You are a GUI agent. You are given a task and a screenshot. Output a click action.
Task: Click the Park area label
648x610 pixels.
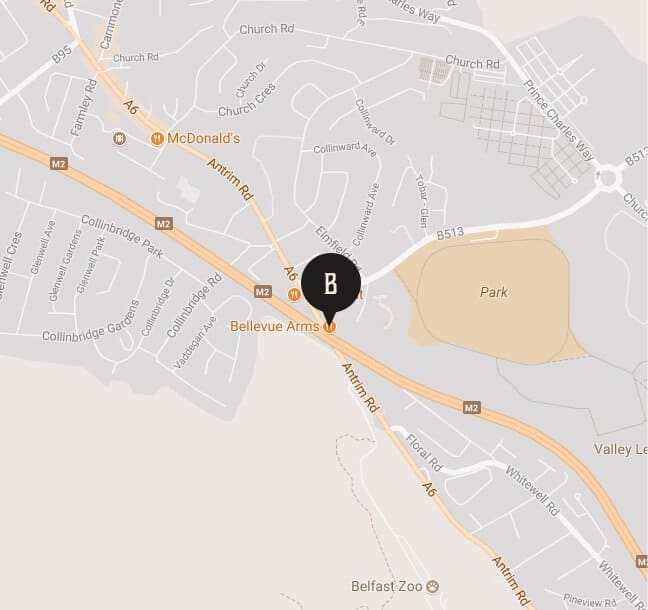tap(493, 292)
